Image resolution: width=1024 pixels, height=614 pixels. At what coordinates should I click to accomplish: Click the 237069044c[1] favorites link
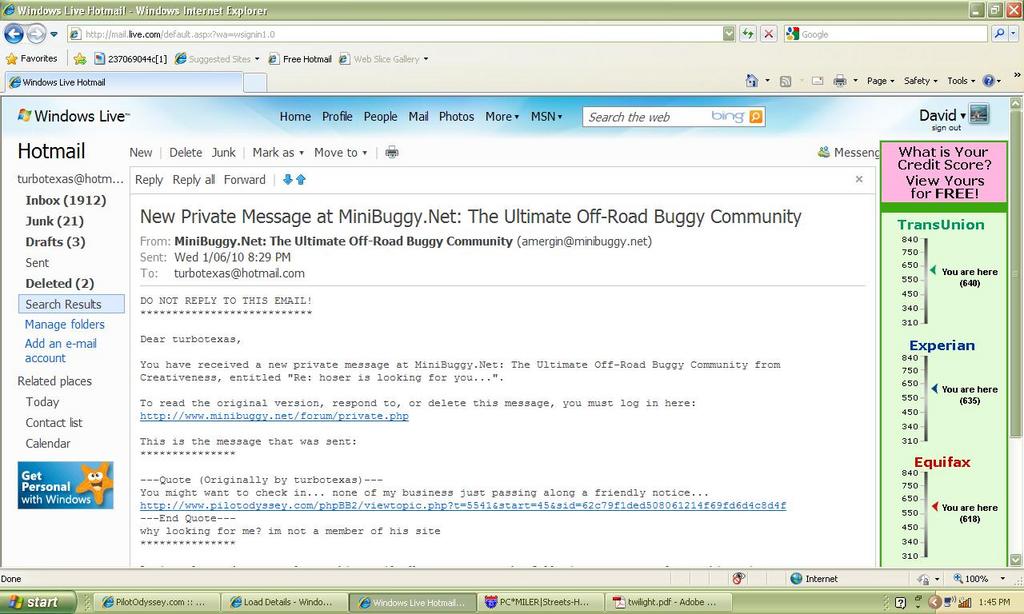(x=131, y=59)
